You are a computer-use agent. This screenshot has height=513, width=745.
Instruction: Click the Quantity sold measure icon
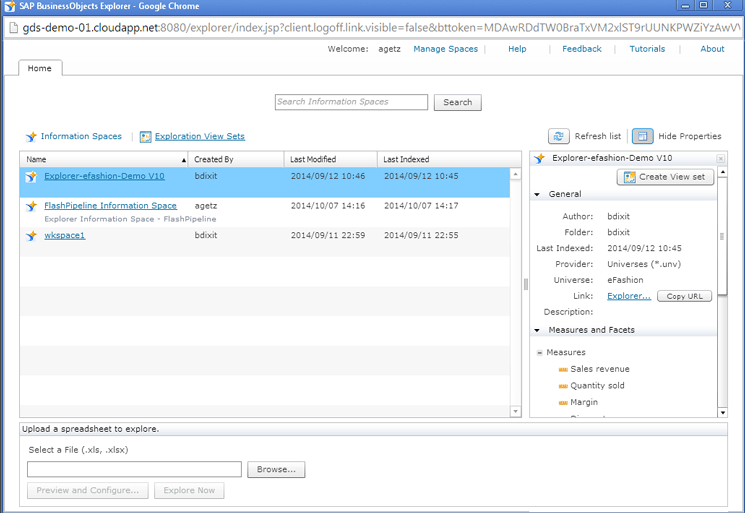563,386
